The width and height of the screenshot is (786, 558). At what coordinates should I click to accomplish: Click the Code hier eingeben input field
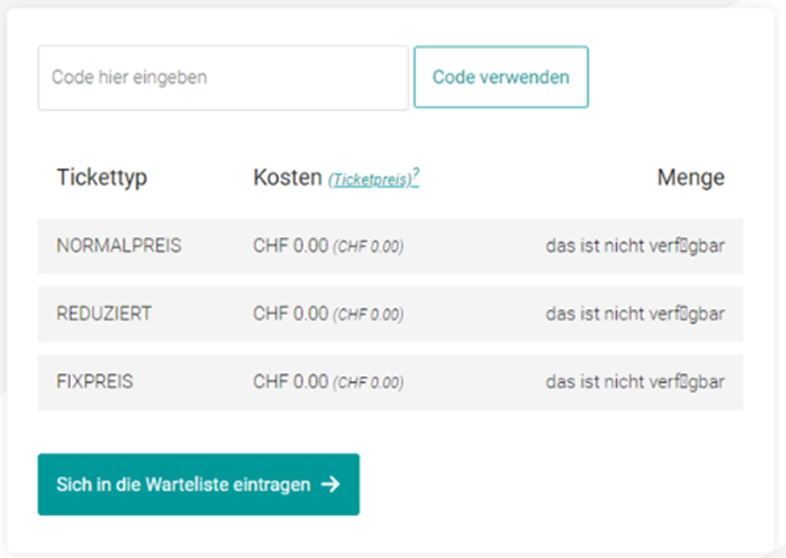click(223, 78)
